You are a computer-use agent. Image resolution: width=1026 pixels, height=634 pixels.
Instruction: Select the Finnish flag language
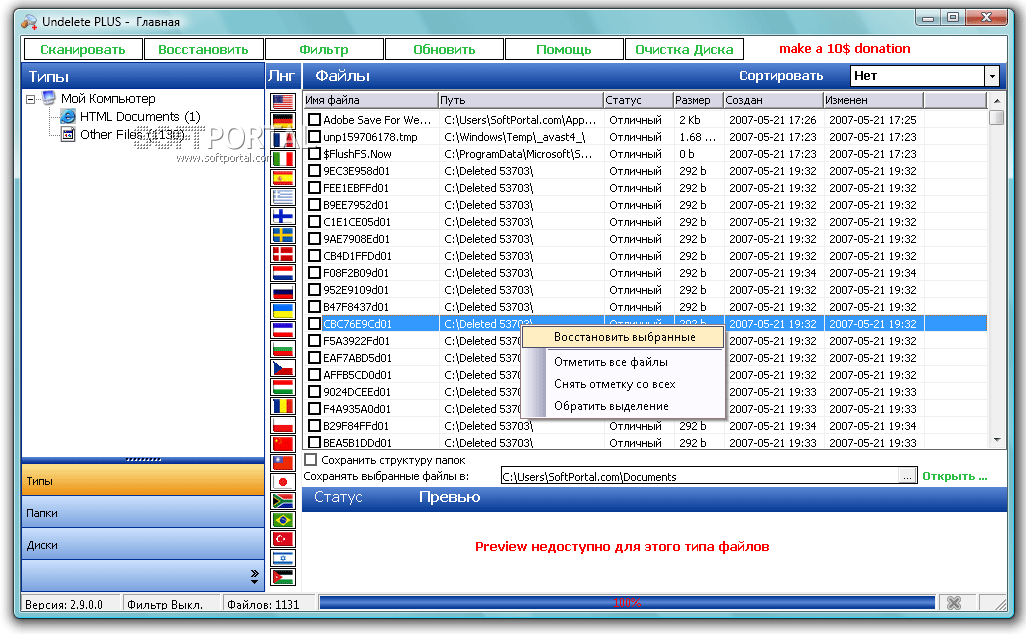click(x=283, y=216)
